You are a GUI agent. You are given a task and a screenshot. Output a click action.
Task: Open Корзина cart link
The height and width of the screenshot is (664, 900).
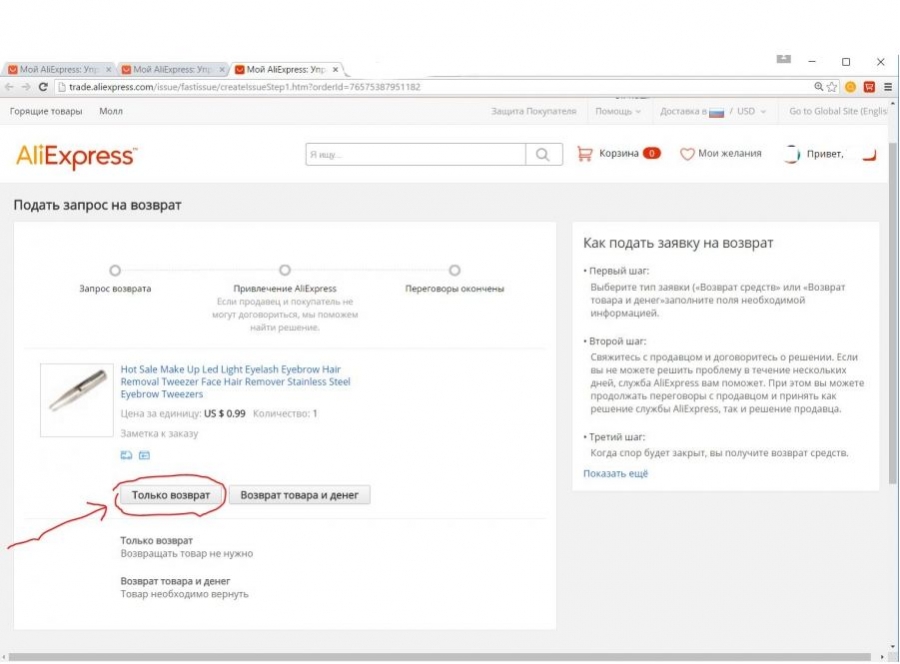click(x=619, y=153)
